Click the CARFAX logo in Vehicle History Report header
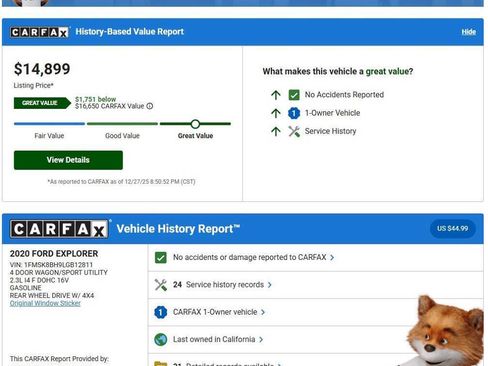Viewport: 488px width, 366px height. (x=59, y=229)
